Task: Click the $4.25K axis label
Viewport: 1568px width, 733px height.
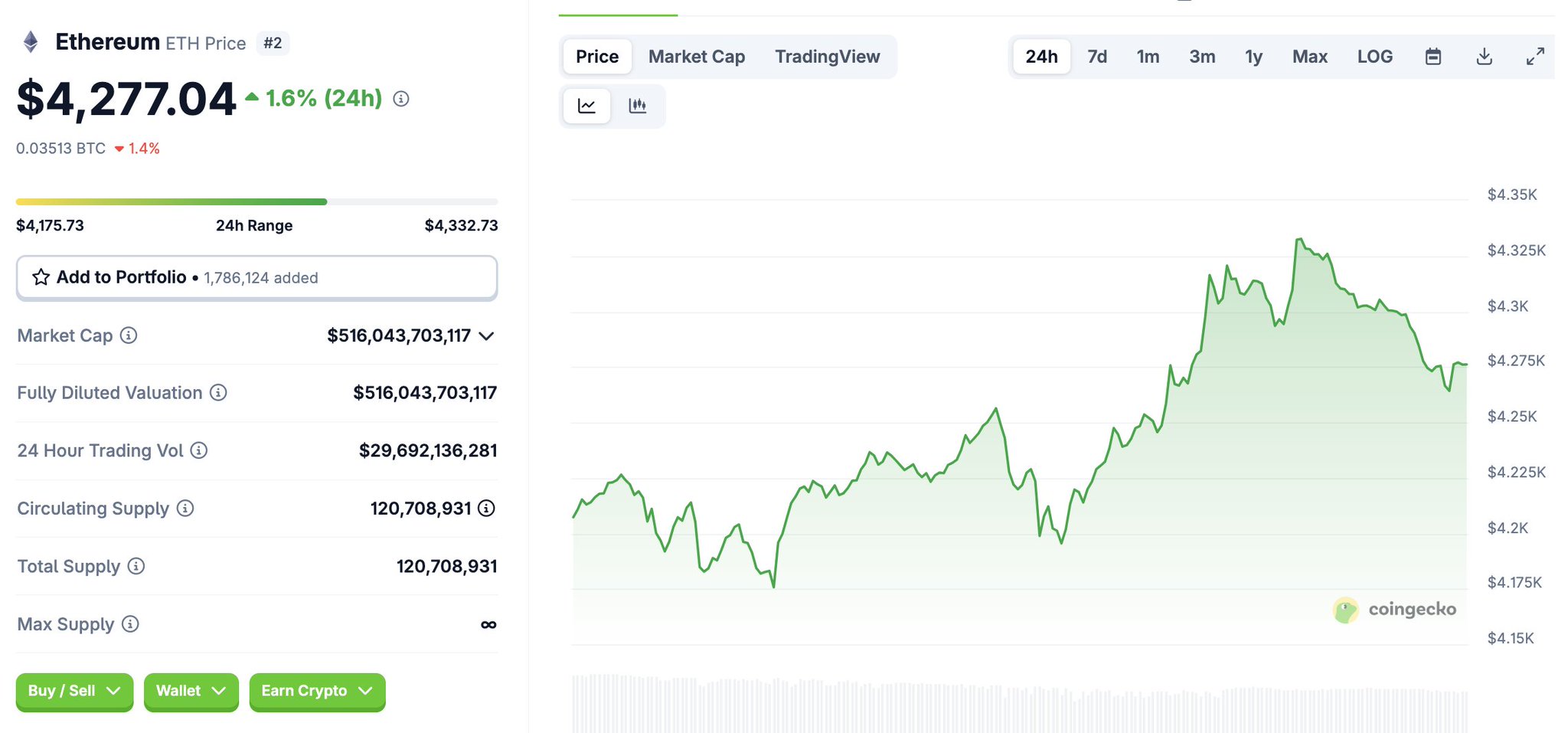Action: 1512,417
